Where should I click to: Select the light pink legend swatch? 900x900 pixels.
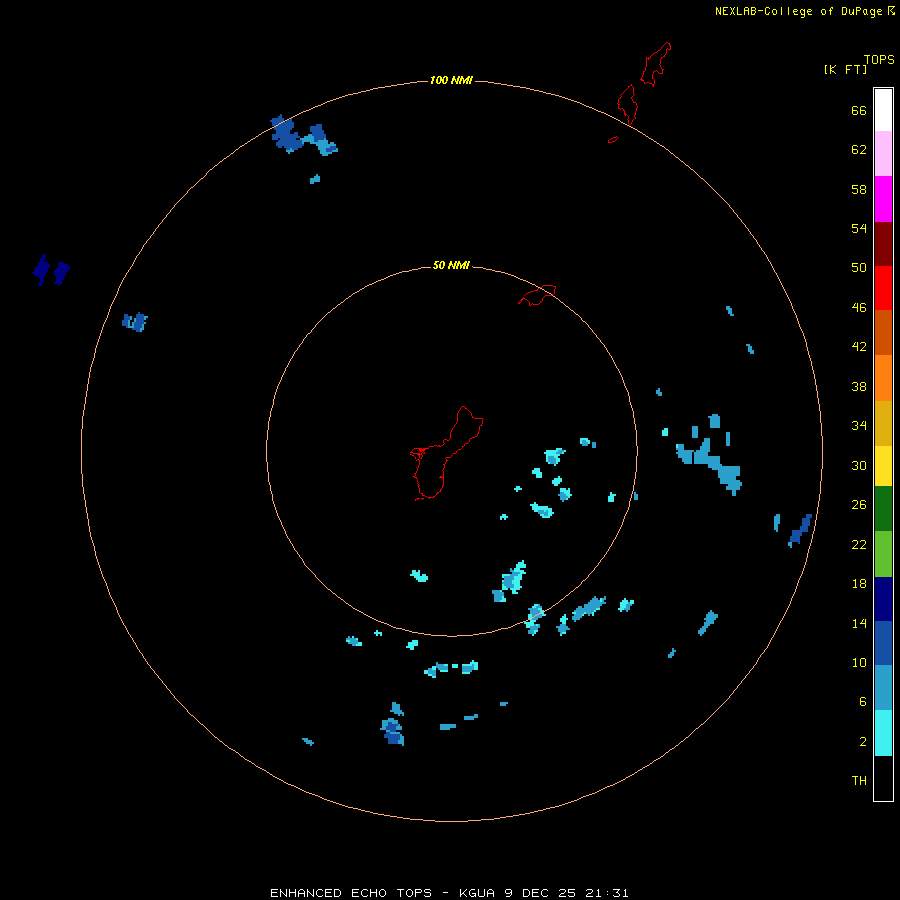883,154
